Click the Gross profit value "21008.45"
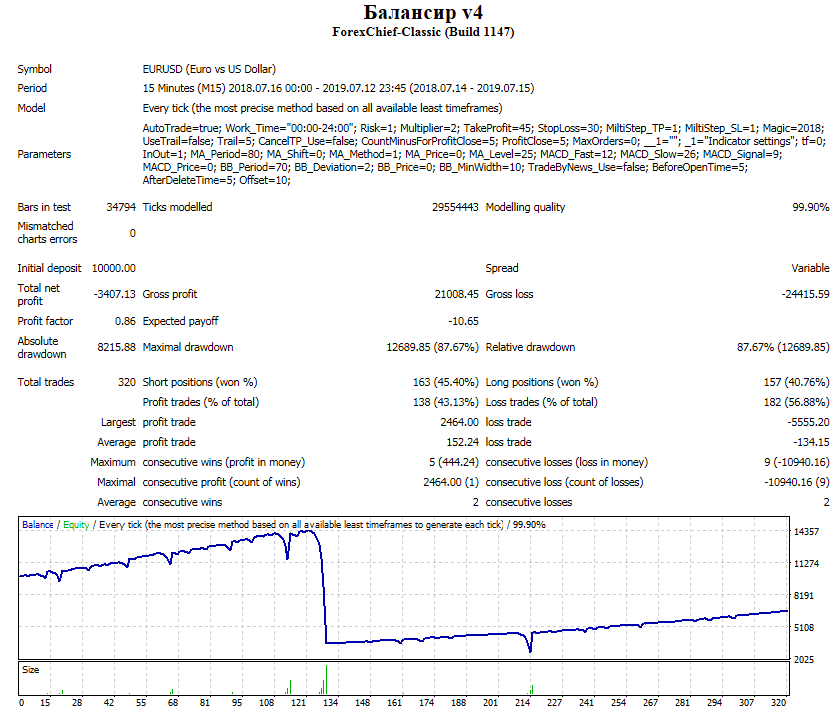 point(456,294)
